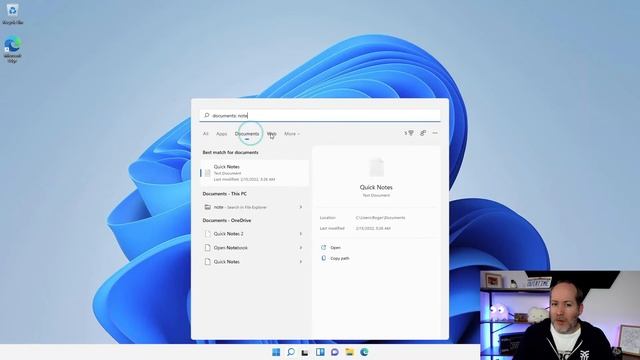
Task: Click the document icon beside Quick Notes 2
Action: pos(207,234)
